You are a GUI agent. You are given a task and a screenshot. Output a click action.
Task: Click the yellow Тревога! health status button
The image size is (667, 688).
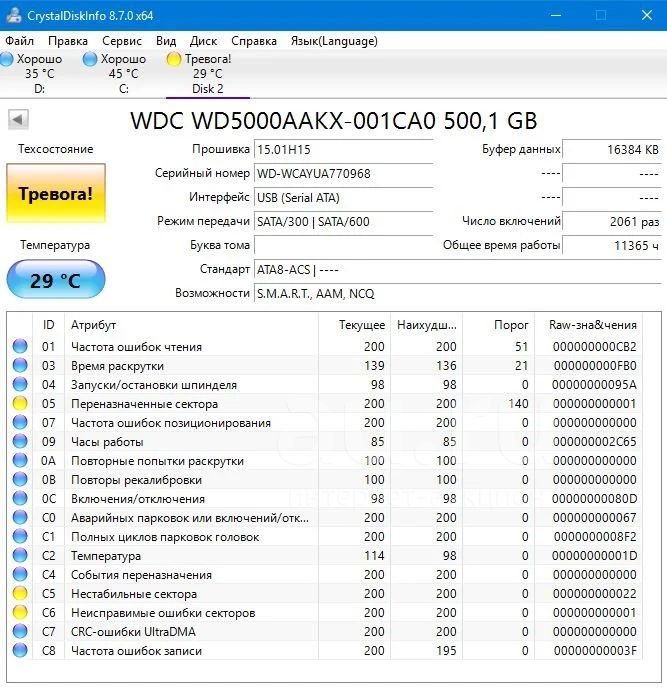[x=56, y=194]
